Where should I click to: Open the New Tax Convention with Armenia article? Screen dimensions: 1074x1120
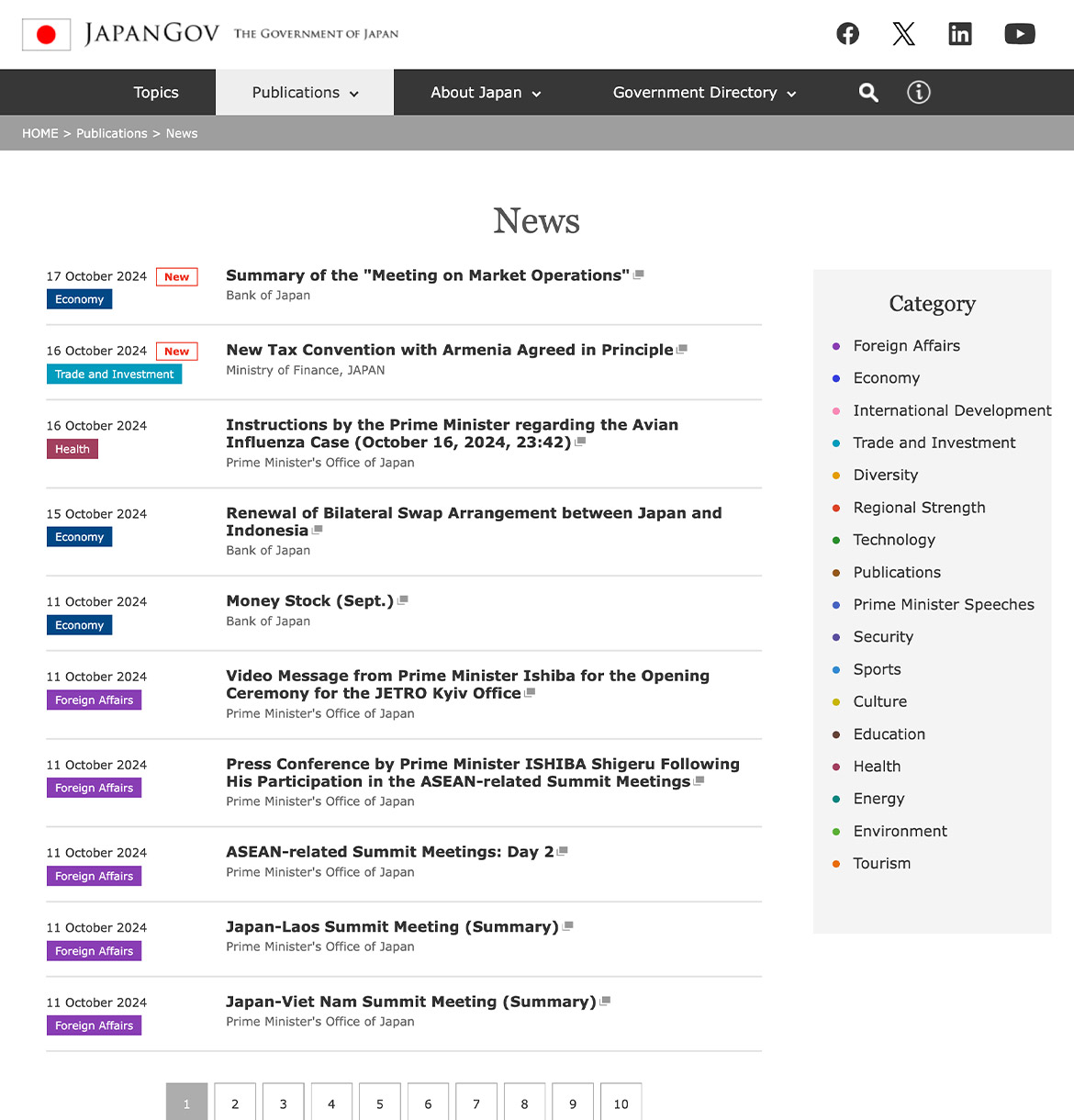(449, 349)
